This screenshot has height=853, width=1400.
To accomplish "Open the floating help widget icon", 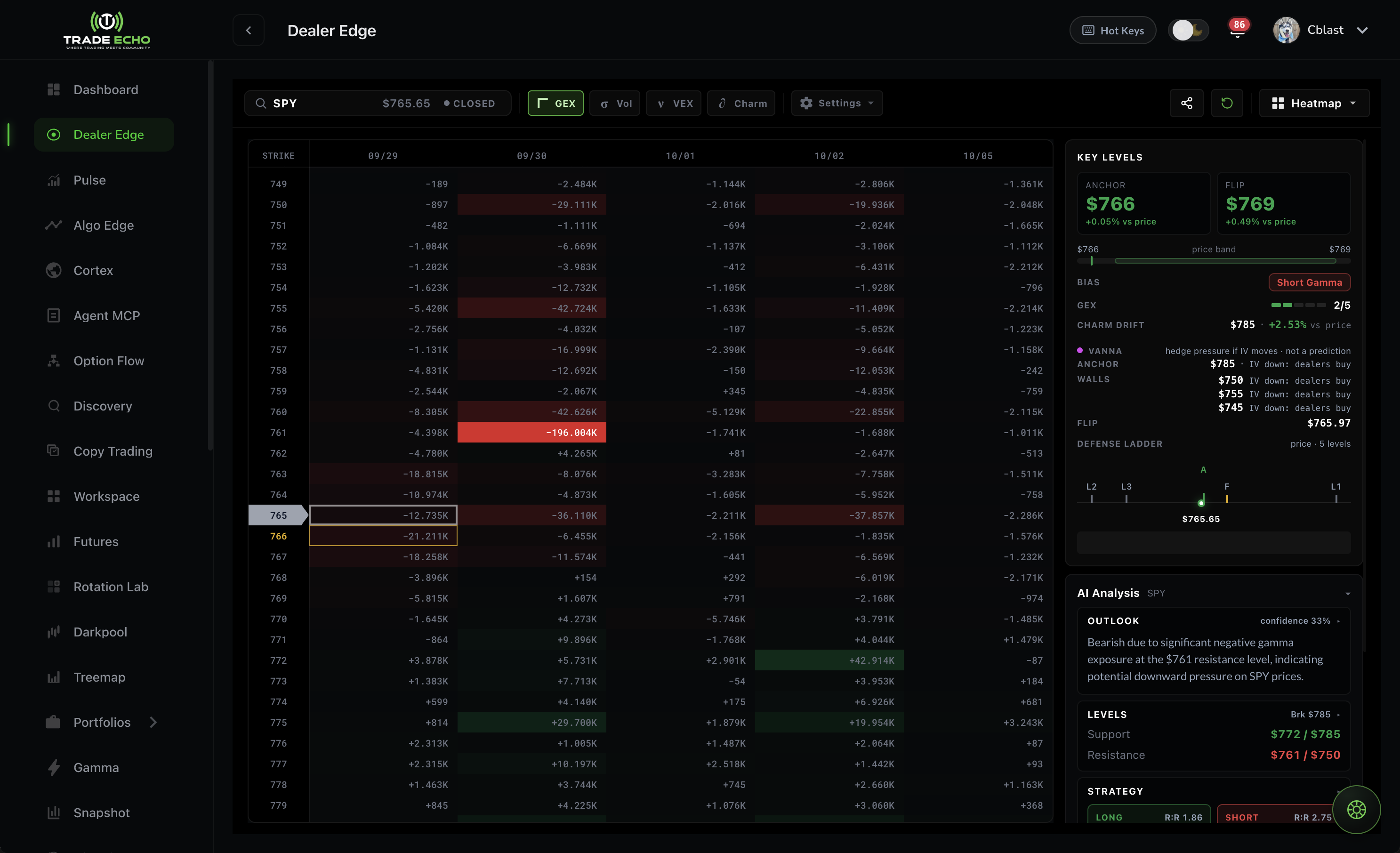I will tap(1356, 809).
